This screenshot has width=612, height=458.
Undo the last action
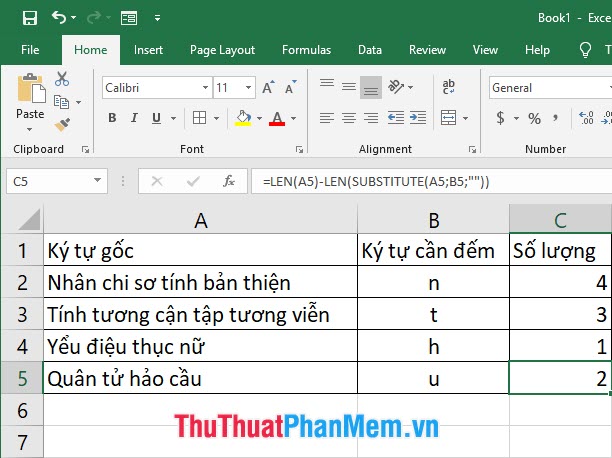[59, 18]
